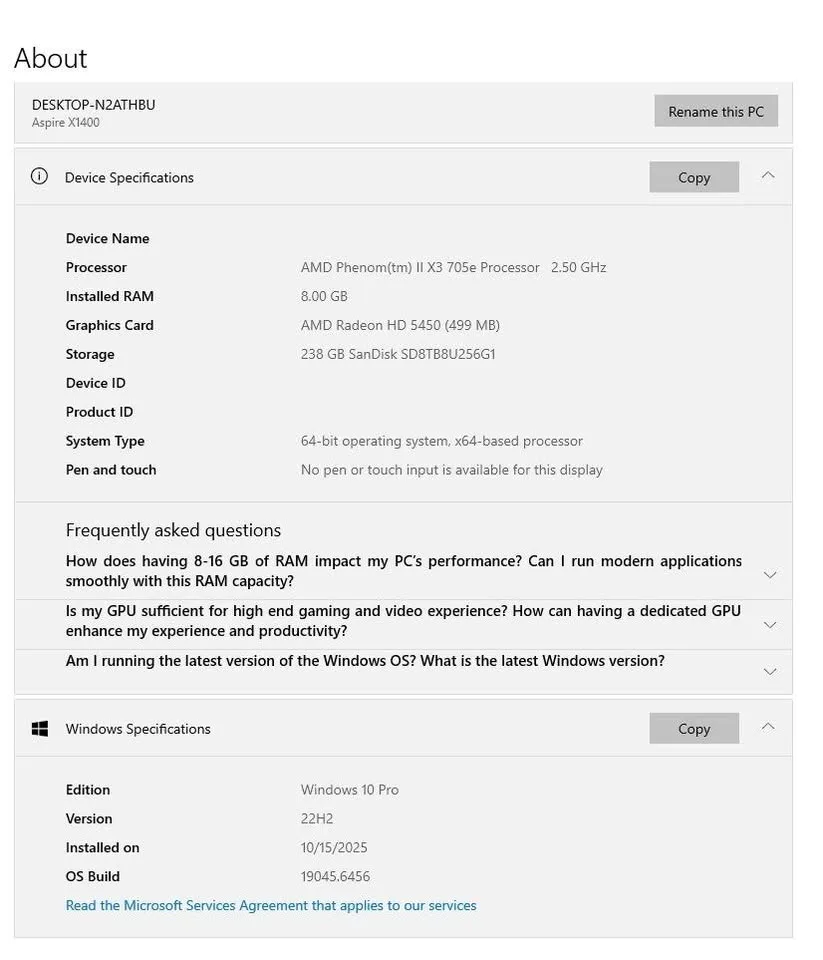Click the Windows 10 Pro edition value

point(349,787)
